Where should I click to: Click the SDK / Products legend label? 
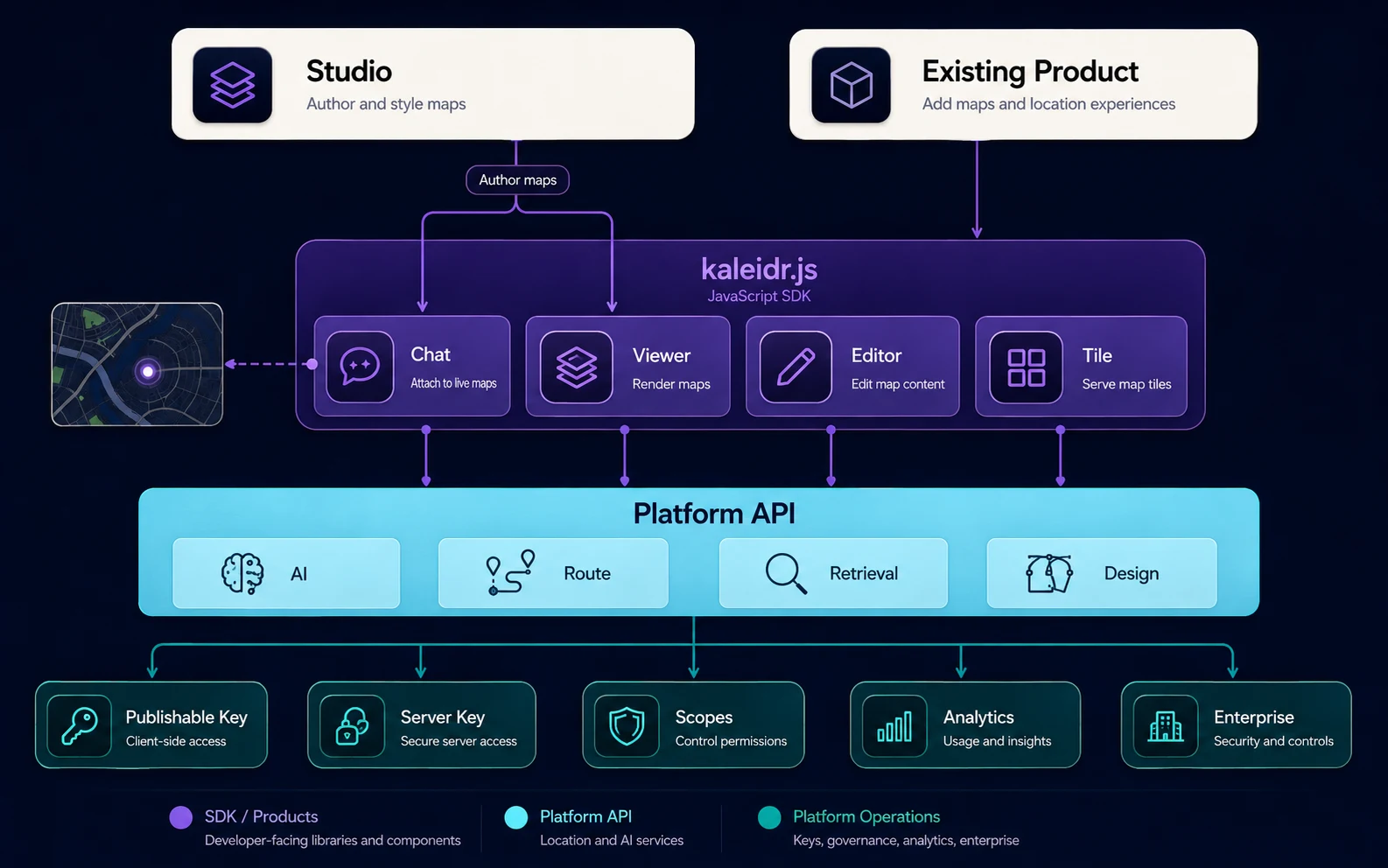261,816
